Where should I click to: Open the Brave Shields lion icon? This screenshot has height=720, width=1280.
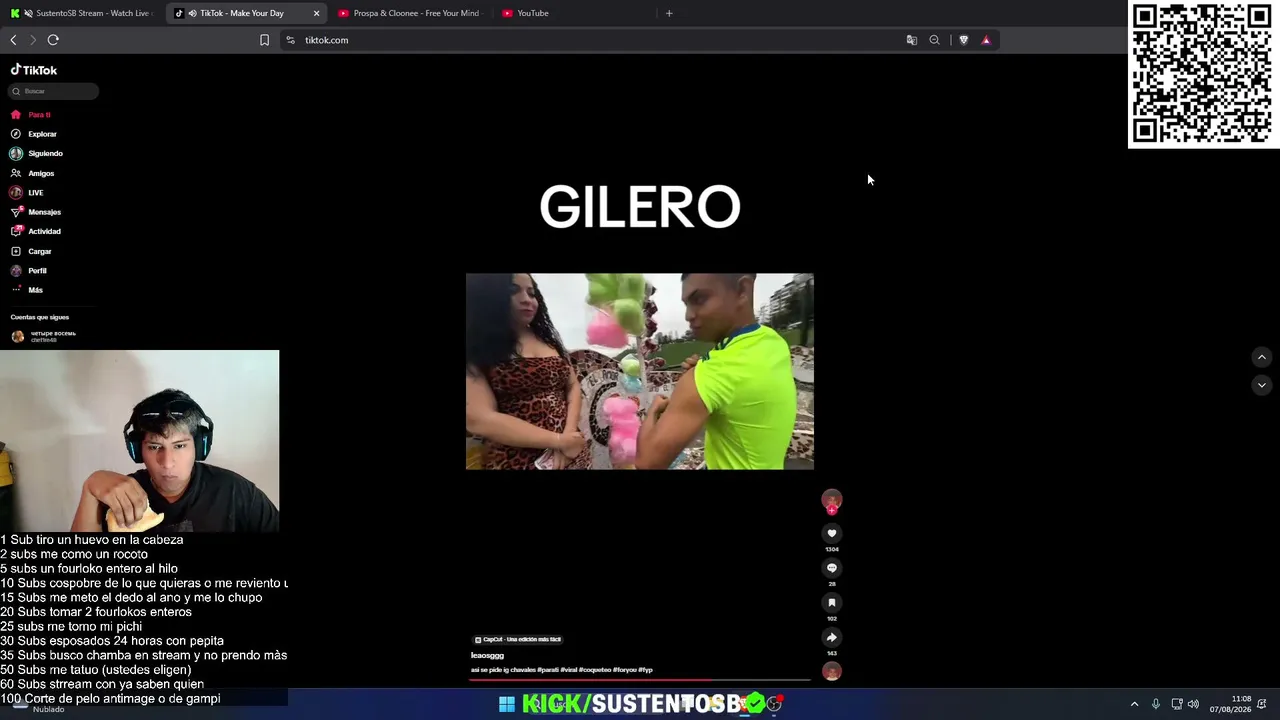[964, 40]
